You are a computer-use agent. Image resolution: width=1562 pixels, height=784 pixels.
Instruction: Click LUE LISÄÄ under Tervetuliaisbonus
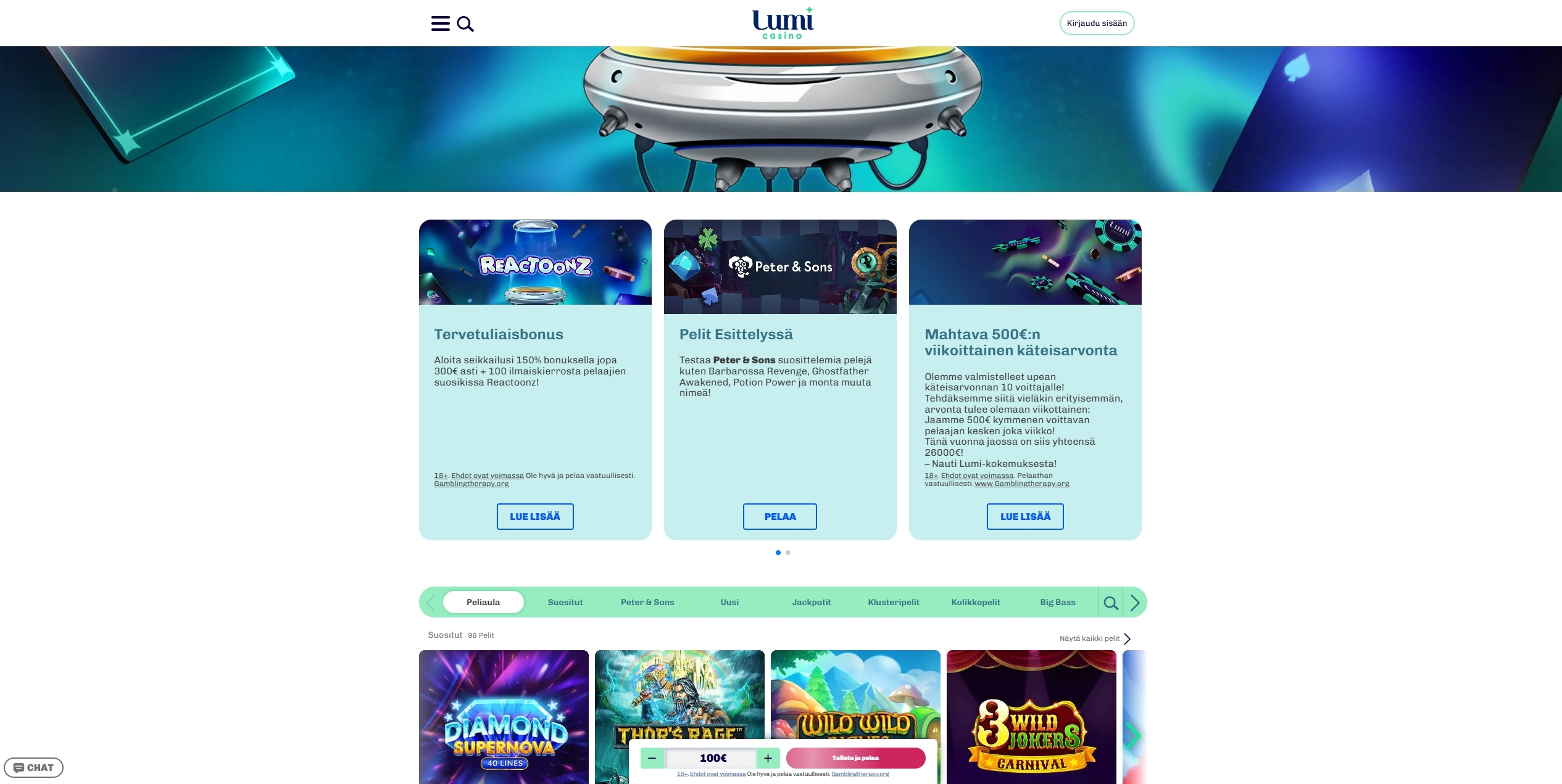[535, 516]
